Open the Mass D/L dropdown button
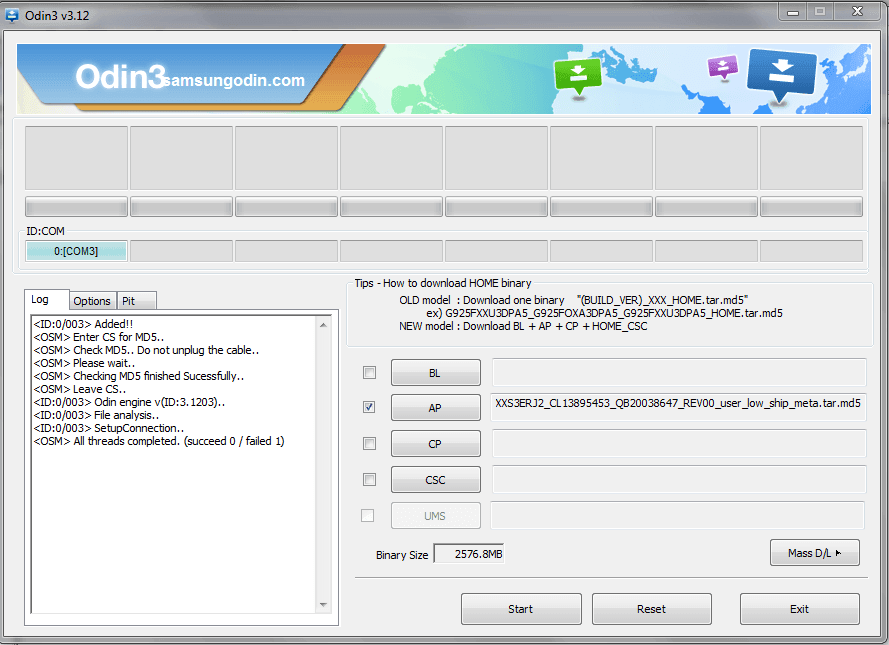The width and height of the screenshot is (889, 645). [815, 553]
